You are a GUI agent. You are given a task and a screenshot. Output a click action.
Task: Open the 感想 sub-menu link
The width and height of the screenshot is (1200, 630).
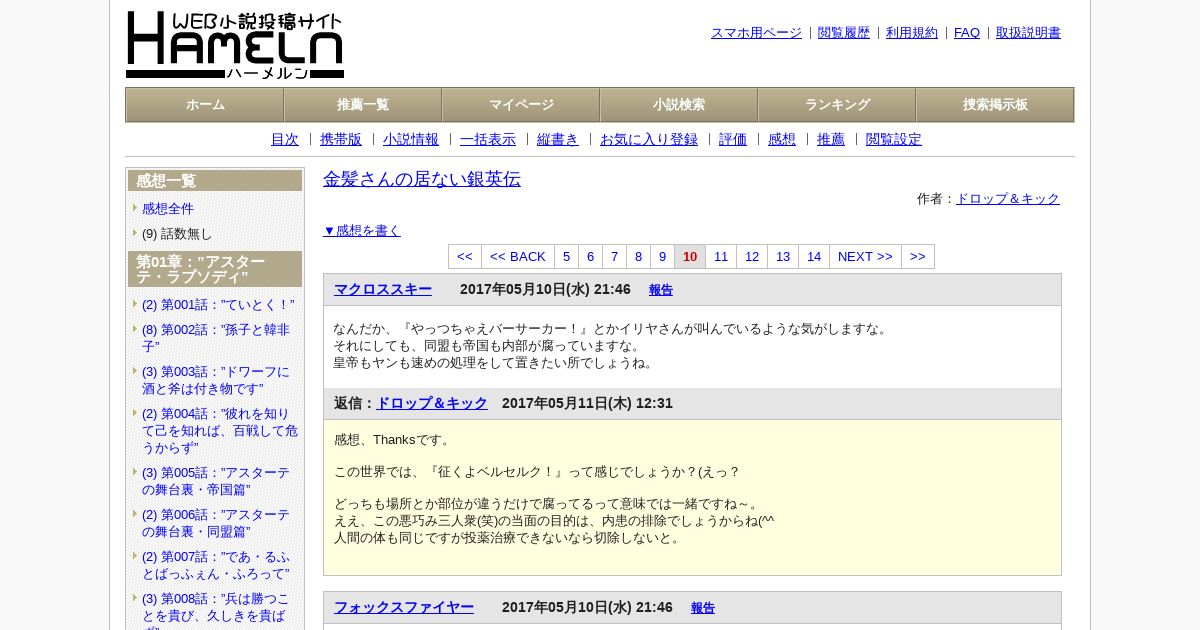pos(782,140)
